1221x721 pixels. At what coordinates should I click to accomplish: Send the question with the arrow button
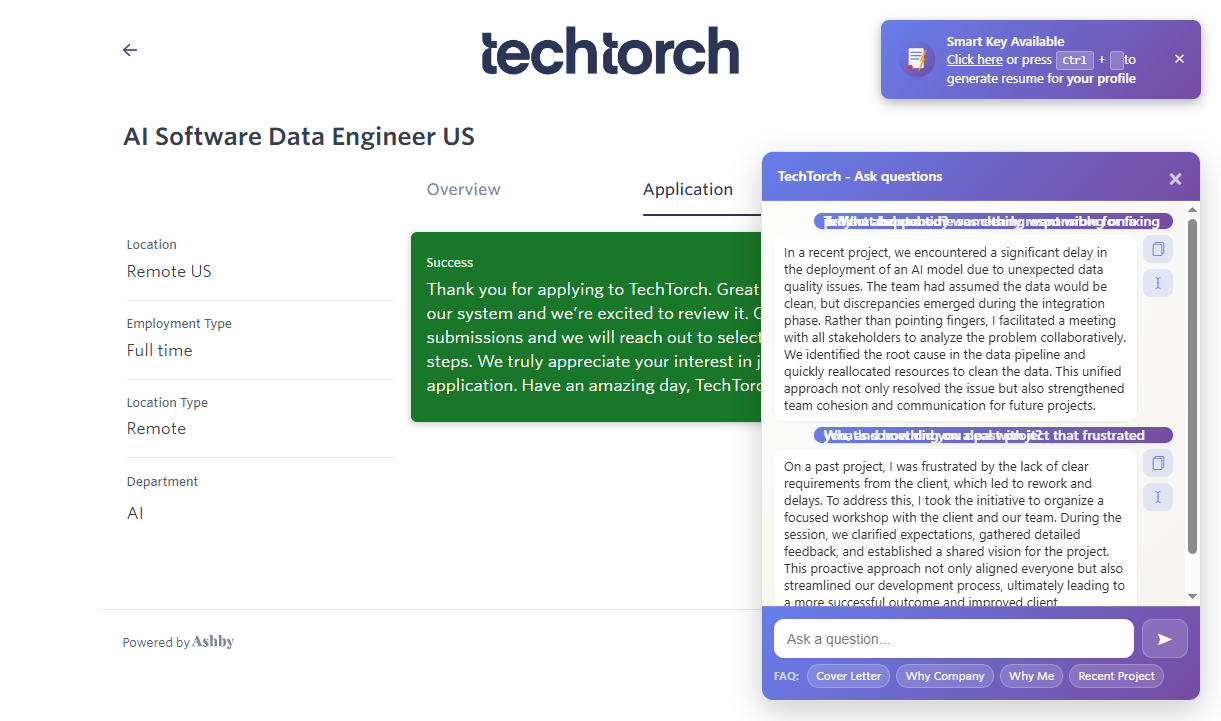1164,639
